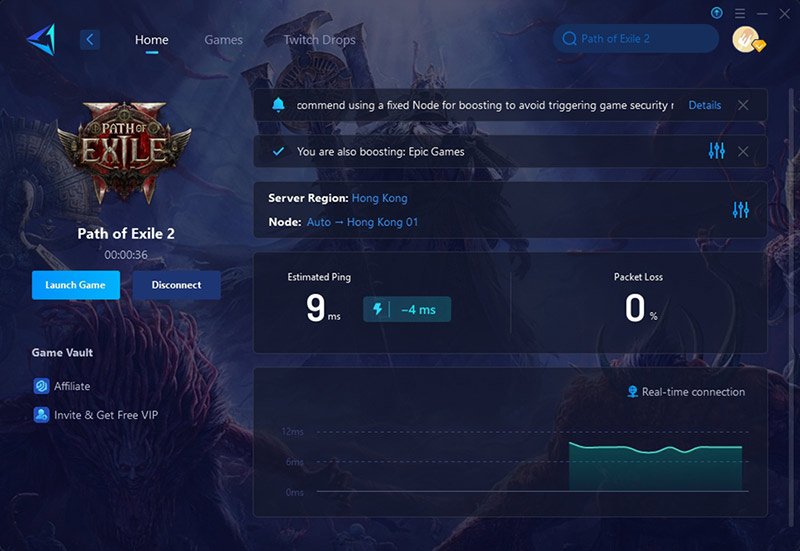Click the 00:00:36 session timer

tap(126, 255)
